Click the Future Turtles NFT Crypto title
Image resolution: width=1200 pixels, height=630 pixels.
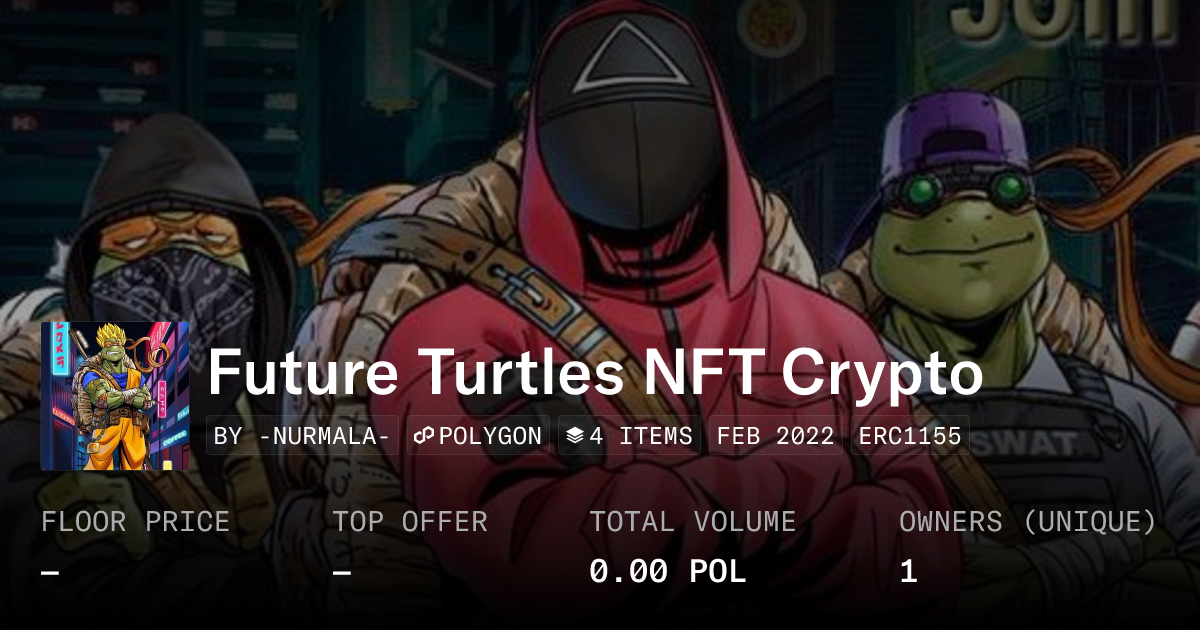pos(595,373)
